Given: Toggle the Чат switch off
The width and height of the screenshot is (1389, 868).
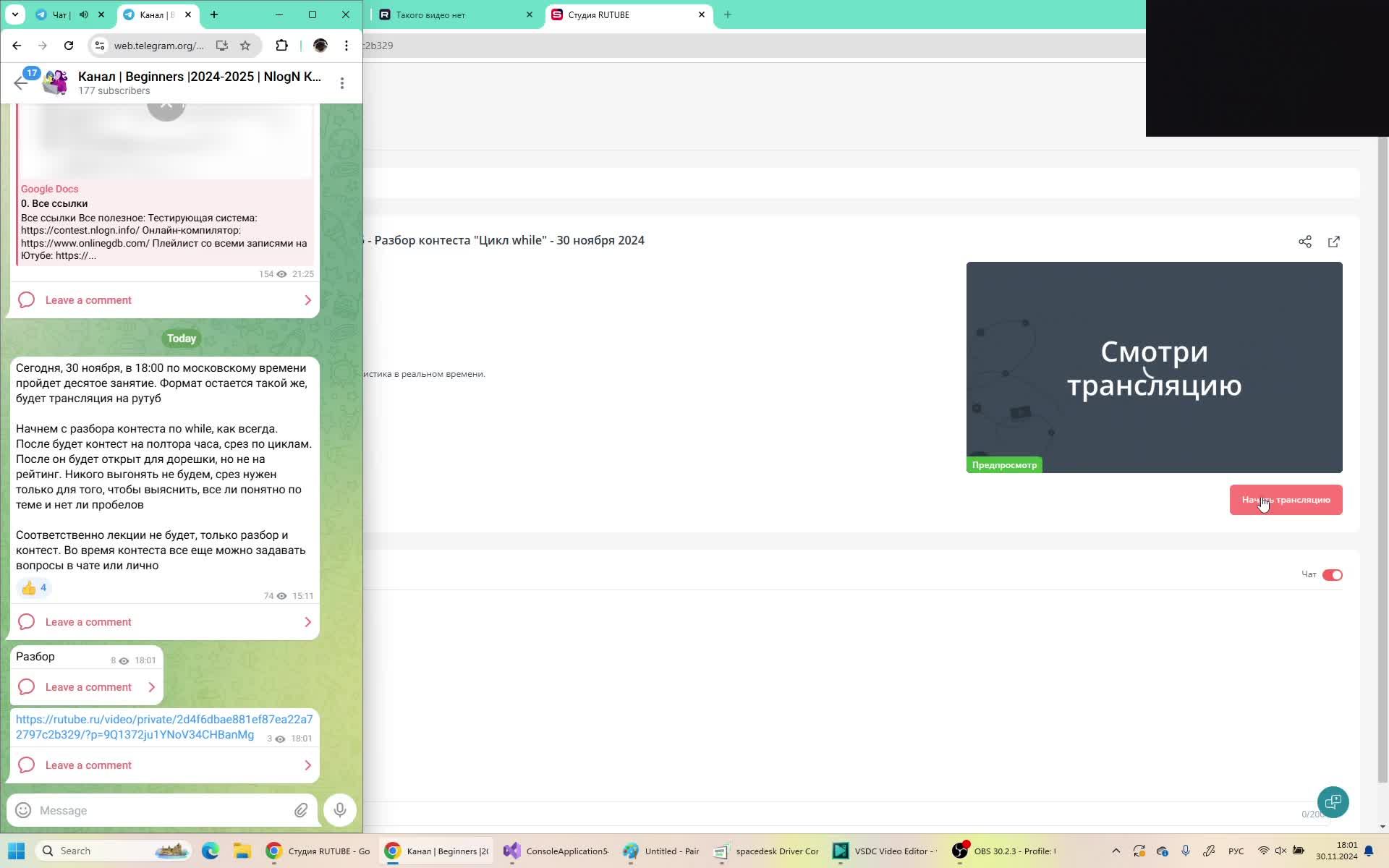Looking at the screenshot, I should pyautogui.click(x=1332, y=575).
